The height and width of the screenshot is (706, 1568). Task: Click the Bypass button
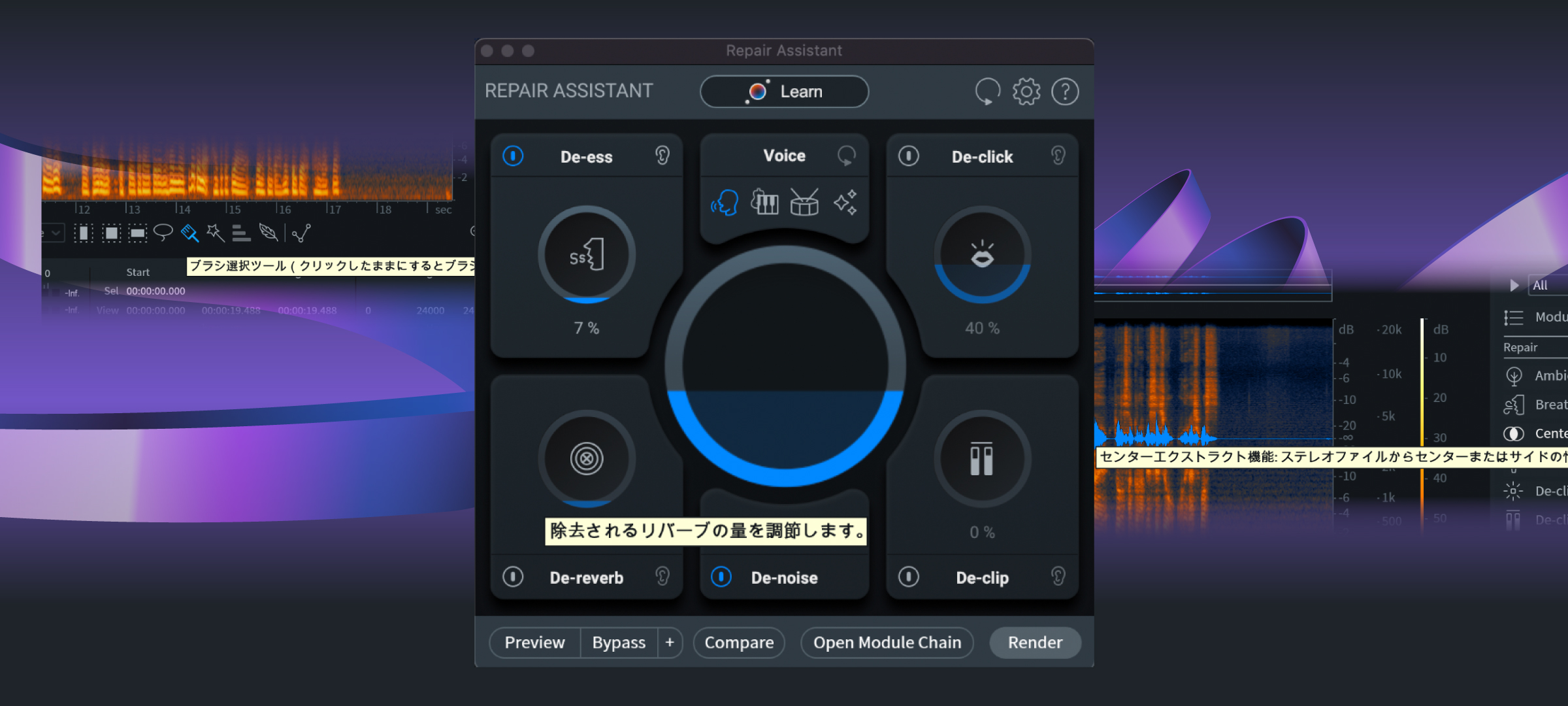click(x=619, y=643)
